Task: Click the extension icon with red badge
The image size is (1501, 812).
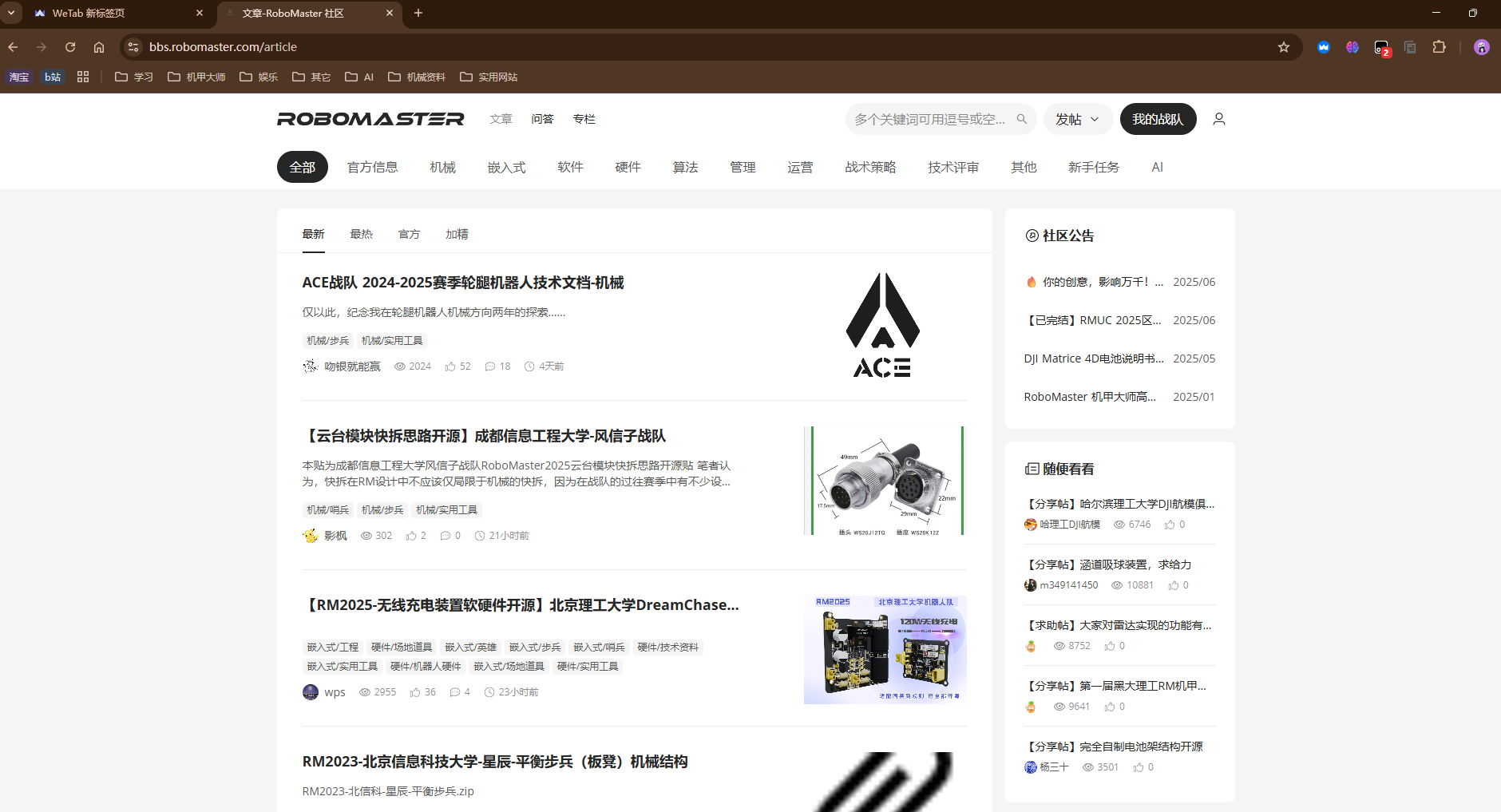Action: (x=1381, y=48)
